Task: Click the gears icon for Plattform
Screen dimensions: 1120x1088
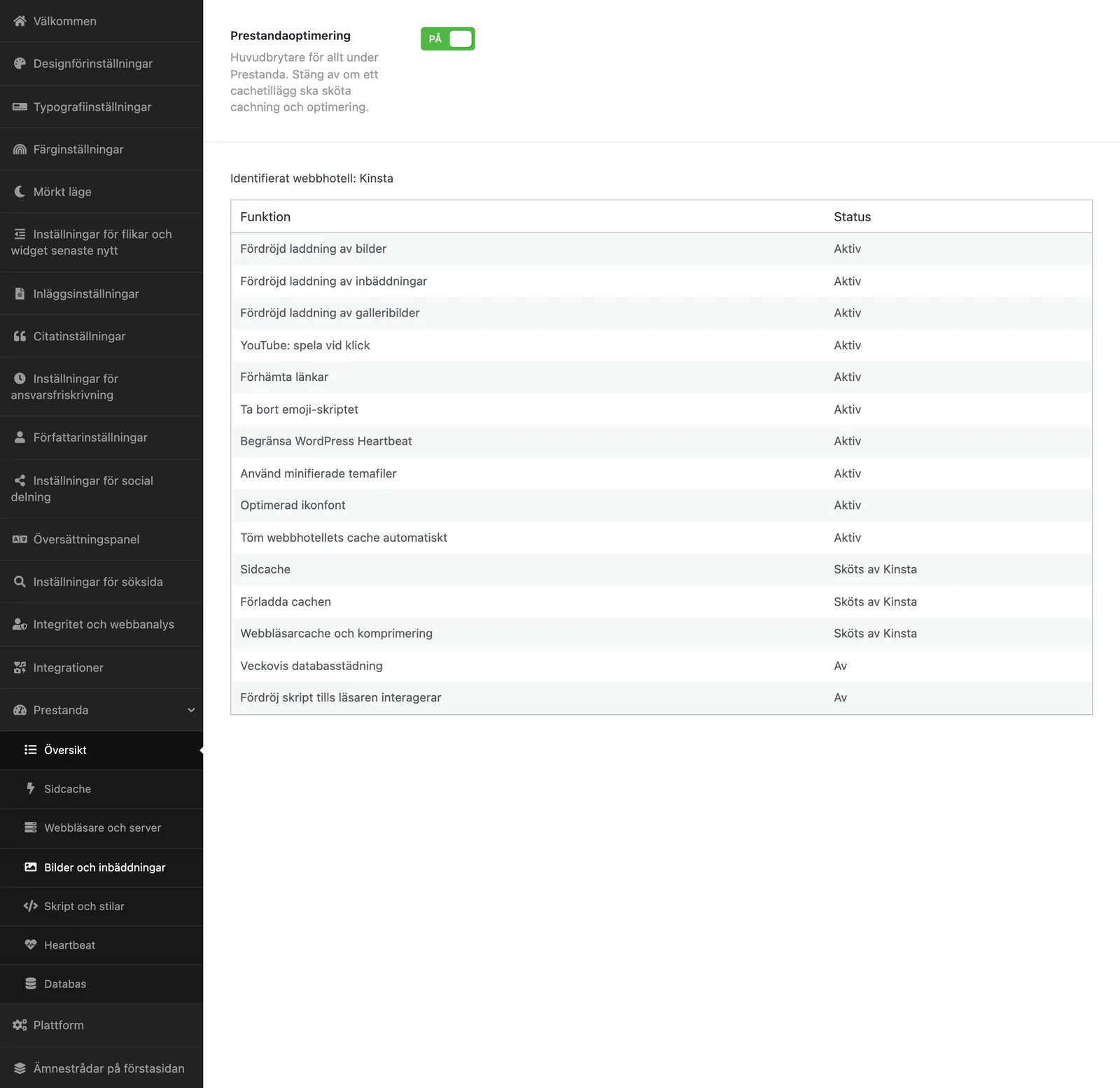Action: (x=20, y=1025)
